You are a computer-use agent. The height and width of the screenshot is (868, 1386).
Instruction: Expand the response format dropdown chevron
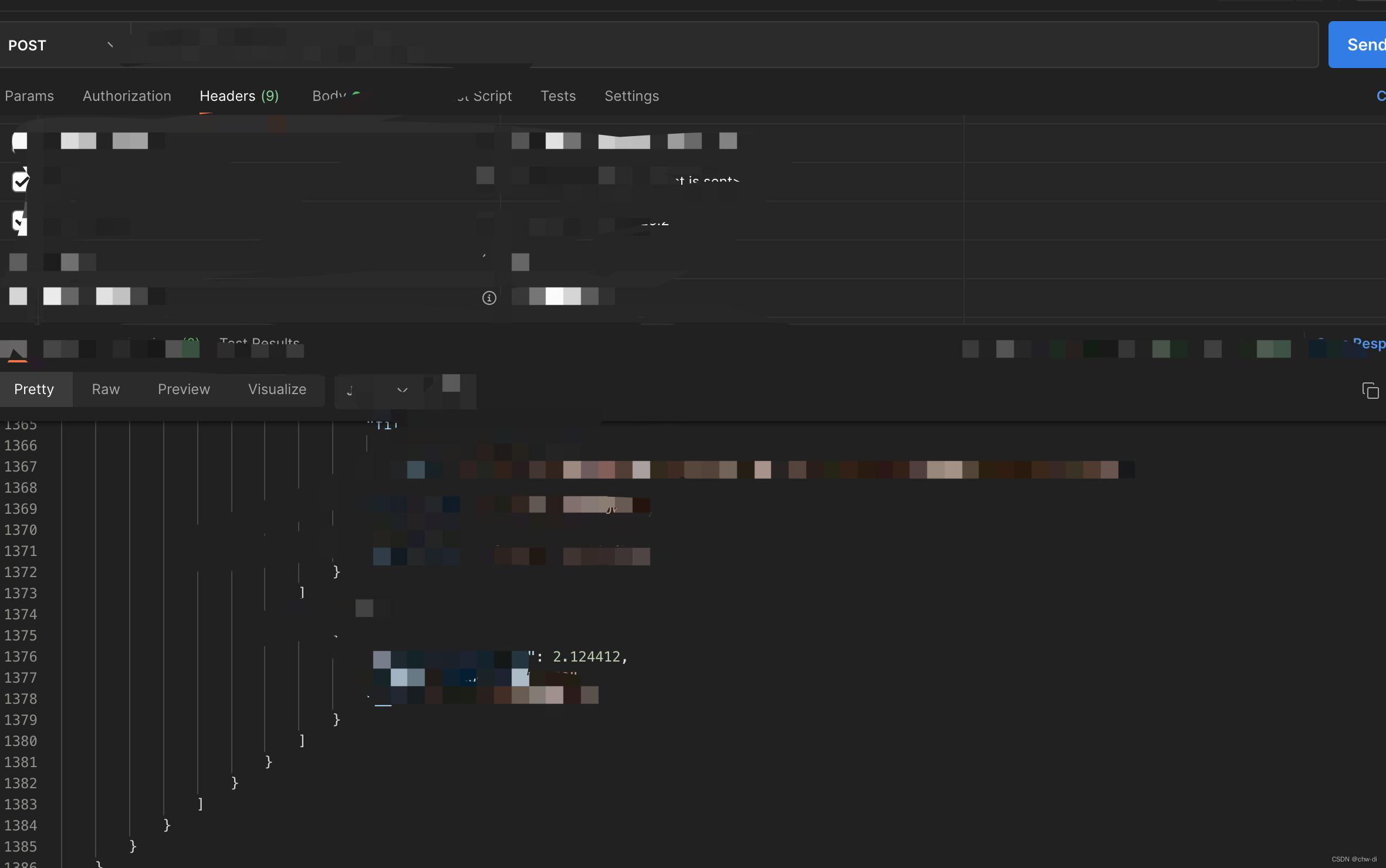(x=402, y=390)
